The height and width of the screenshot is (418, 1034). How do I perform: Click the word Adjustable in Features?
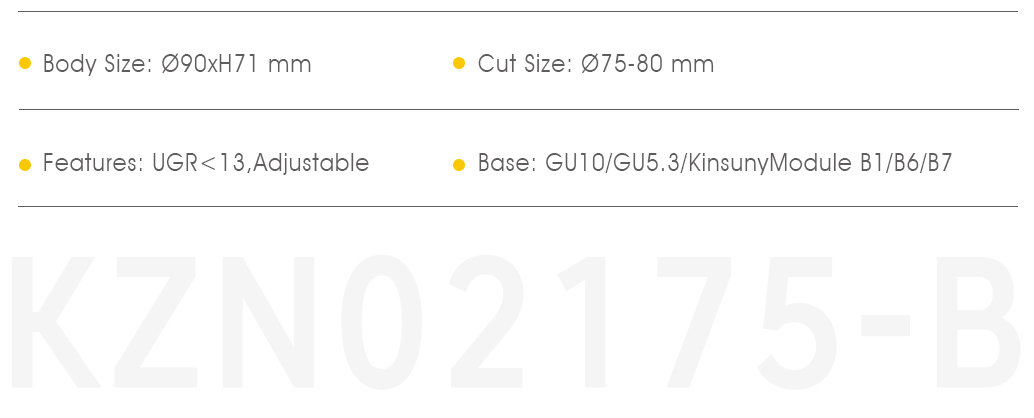tap(311, 163)
